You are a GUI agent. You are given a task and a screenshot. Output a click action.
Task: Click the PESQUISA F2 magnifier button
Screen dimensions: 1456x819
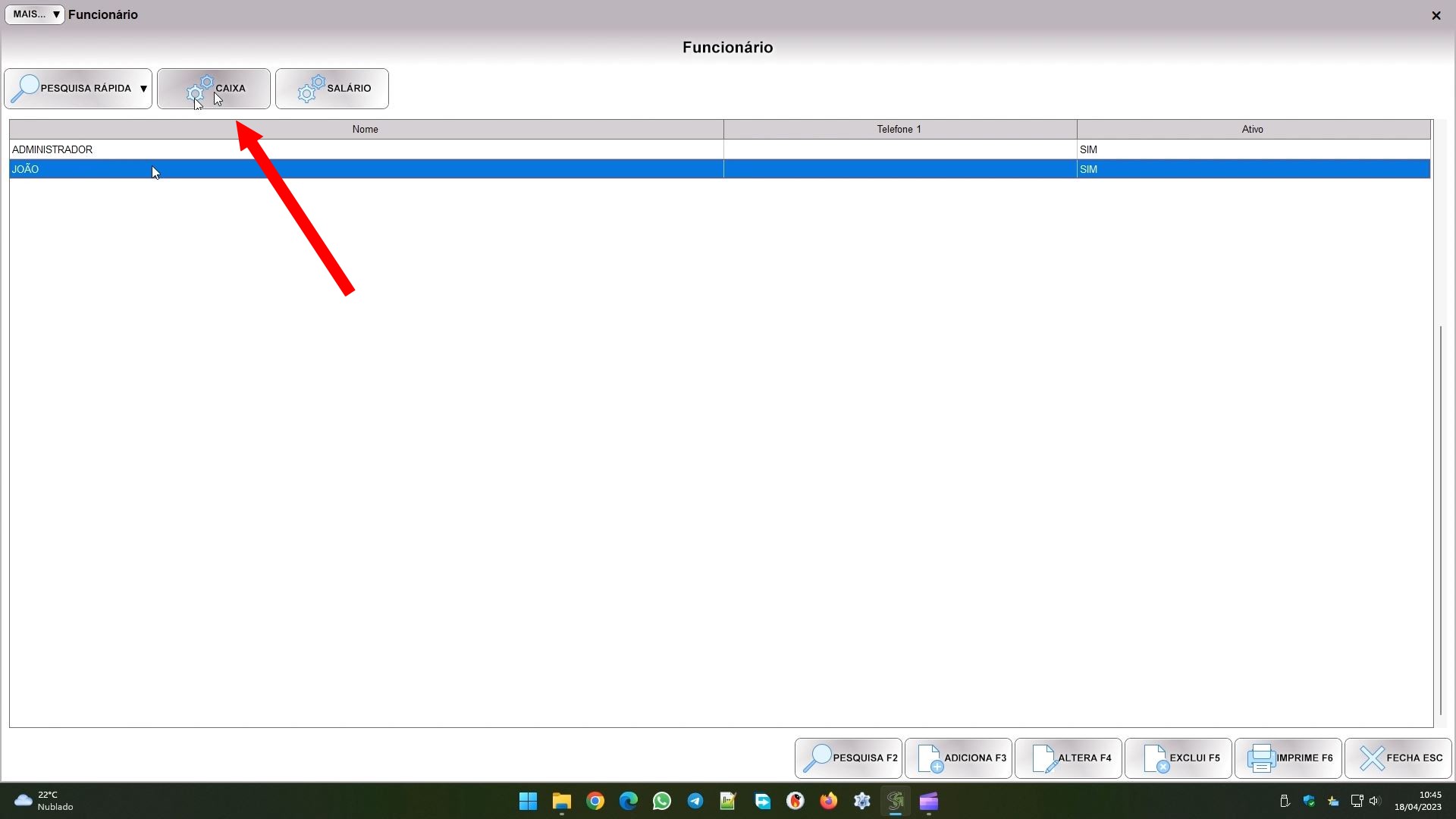[849, 758]
